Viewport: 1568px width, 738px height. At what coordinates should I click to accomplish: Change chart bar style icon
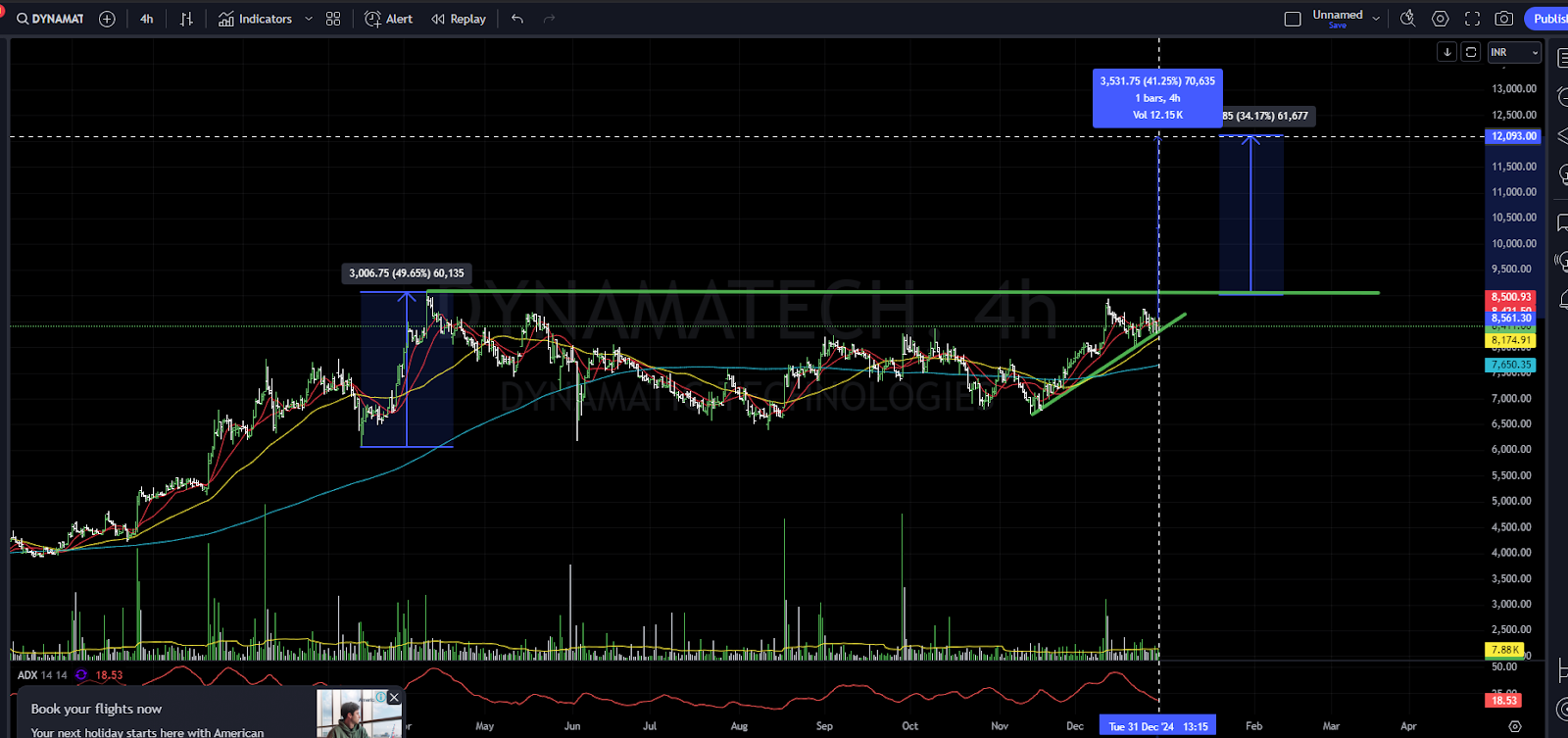coord(186,19)
